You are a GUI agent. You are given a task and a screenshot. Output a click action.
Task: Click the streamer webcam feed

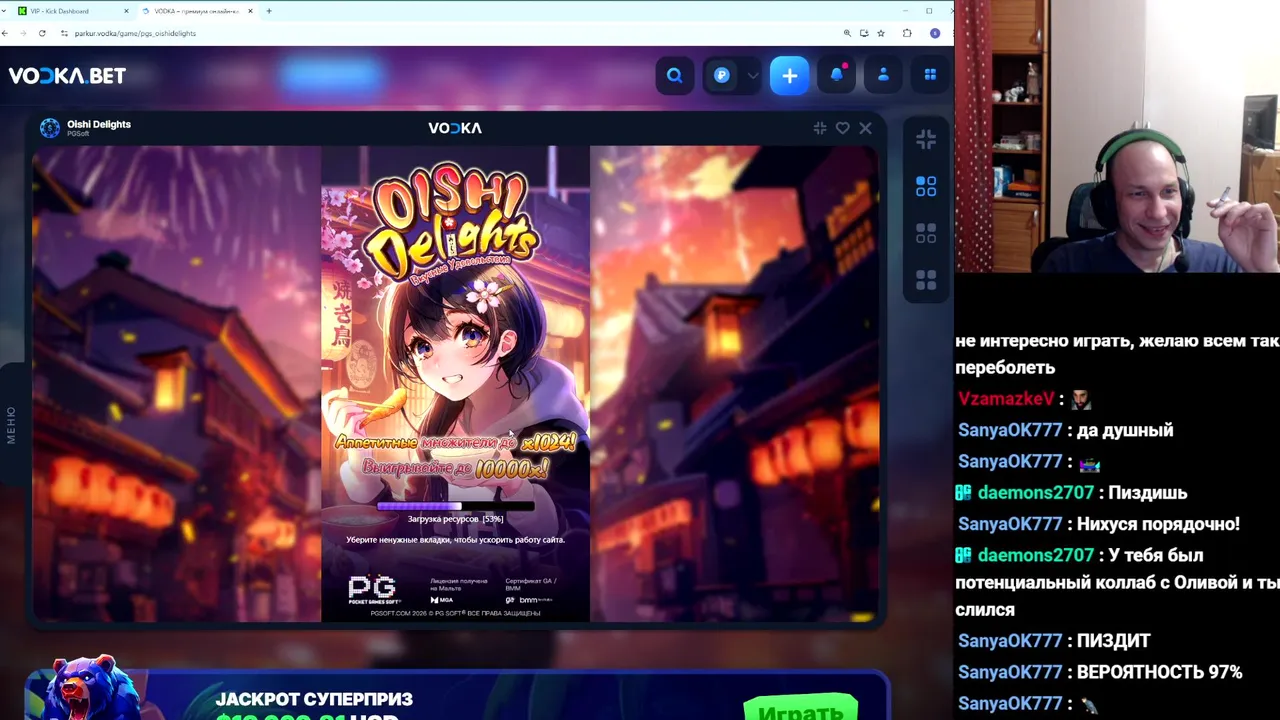coord(1117,136)
